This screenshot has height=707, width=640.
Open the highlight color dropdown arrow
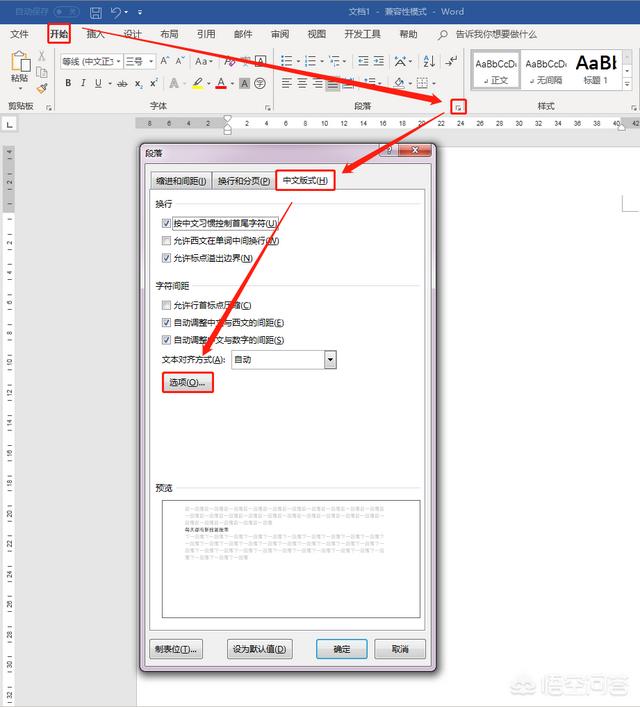[x=208, y=84]
